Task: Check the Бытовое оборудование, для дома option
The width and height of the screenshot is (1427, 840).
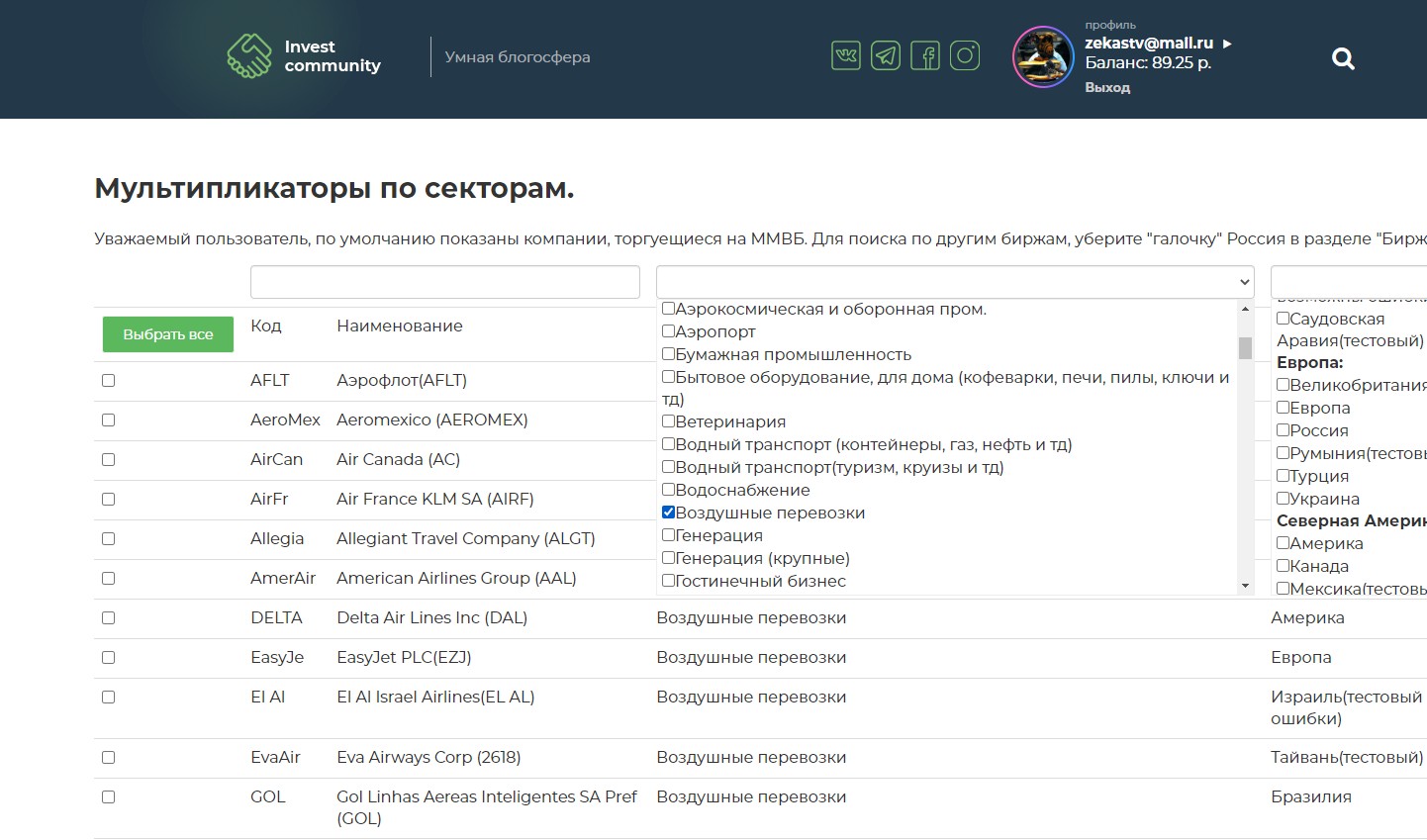Action: click(x=668, y=377)
